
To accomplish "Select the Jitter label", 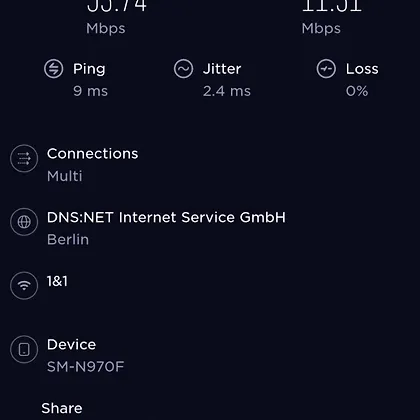I will 222,69.
